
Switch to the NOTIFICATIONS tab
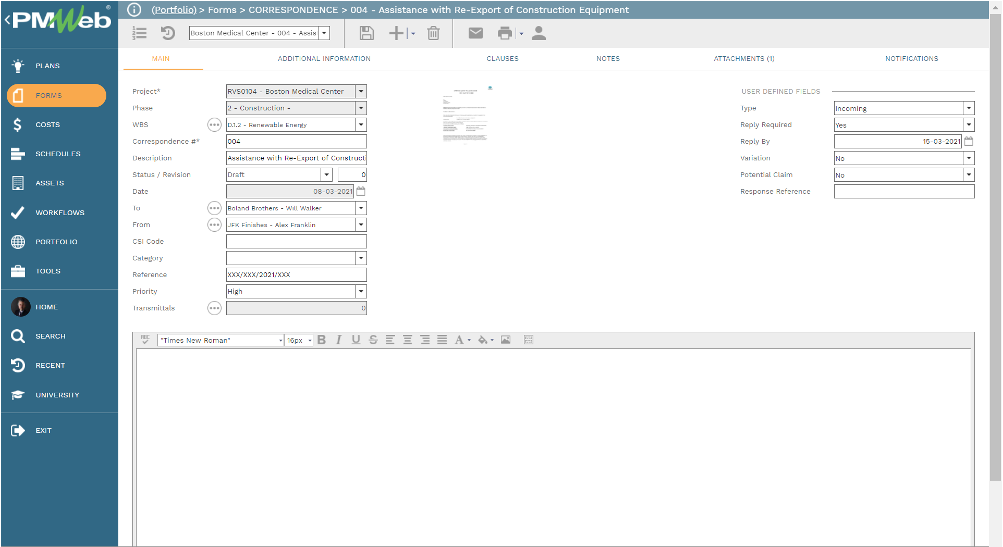point(912,58)
